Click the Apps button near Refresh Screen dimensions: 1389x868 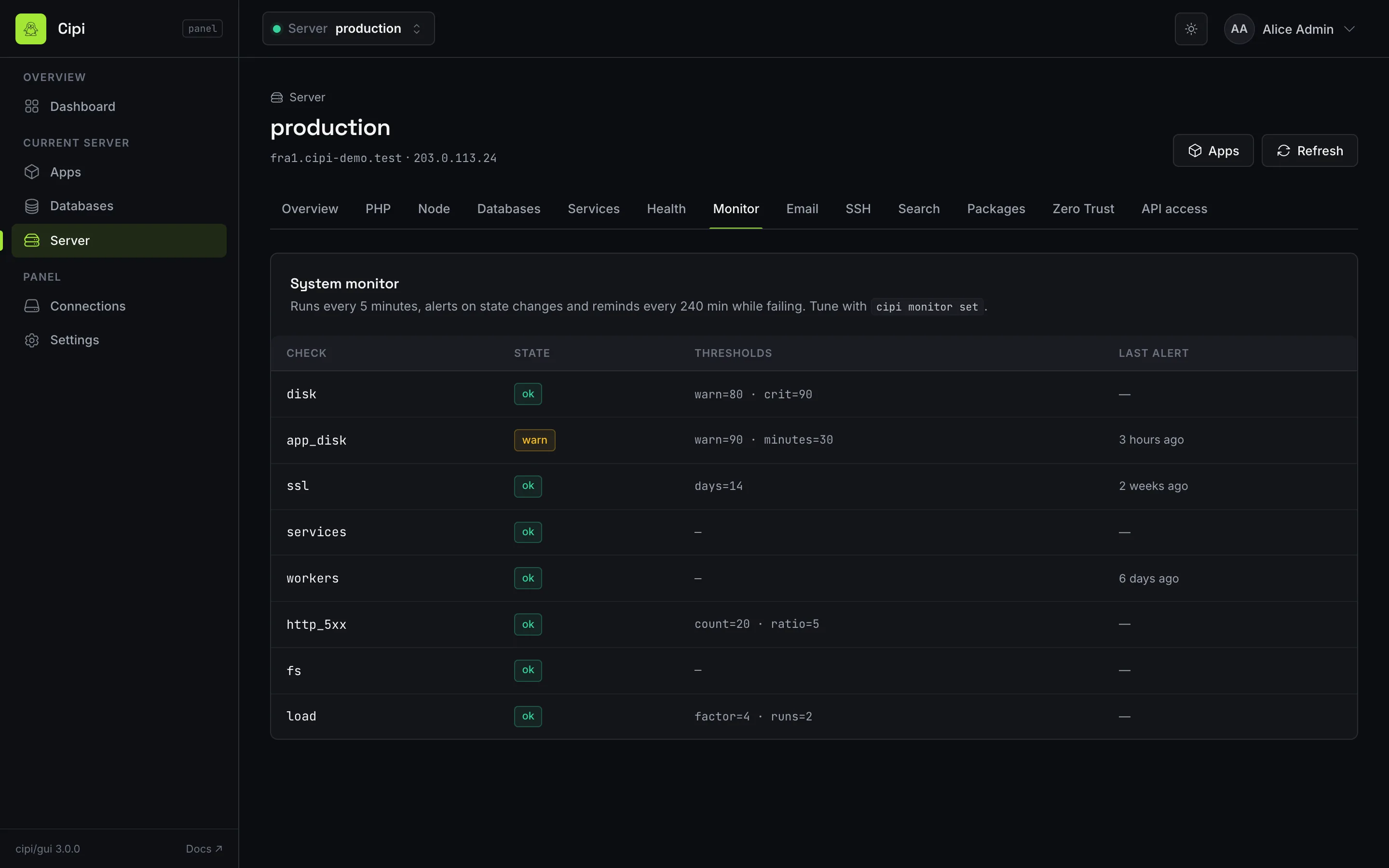(x=1213, y=150)
